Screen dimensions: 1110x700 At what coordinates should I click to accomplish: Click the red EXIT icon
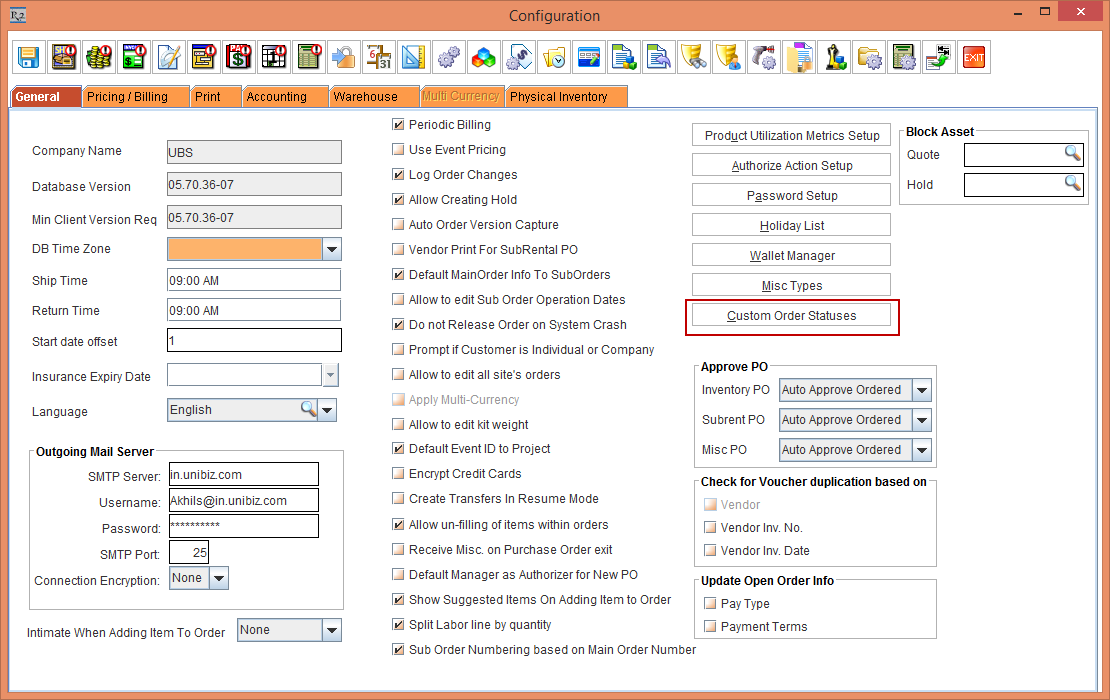pyautogui.click(x=973, y=57)
